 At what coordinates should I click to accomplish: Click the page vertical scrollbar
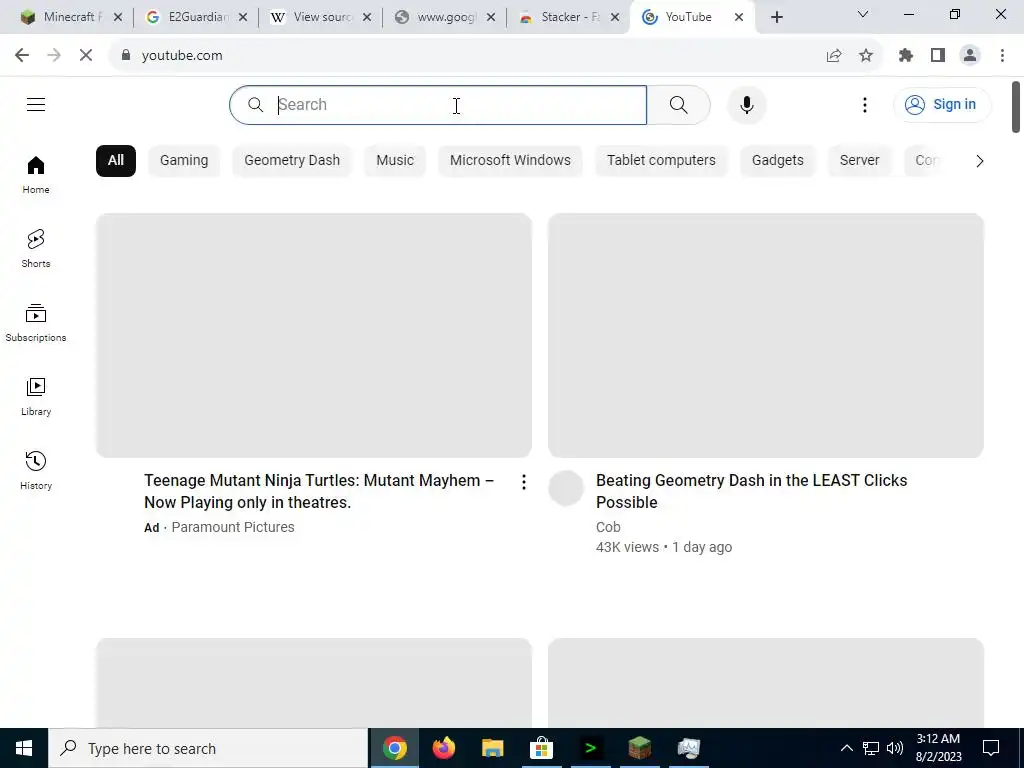pos(1016,106)
